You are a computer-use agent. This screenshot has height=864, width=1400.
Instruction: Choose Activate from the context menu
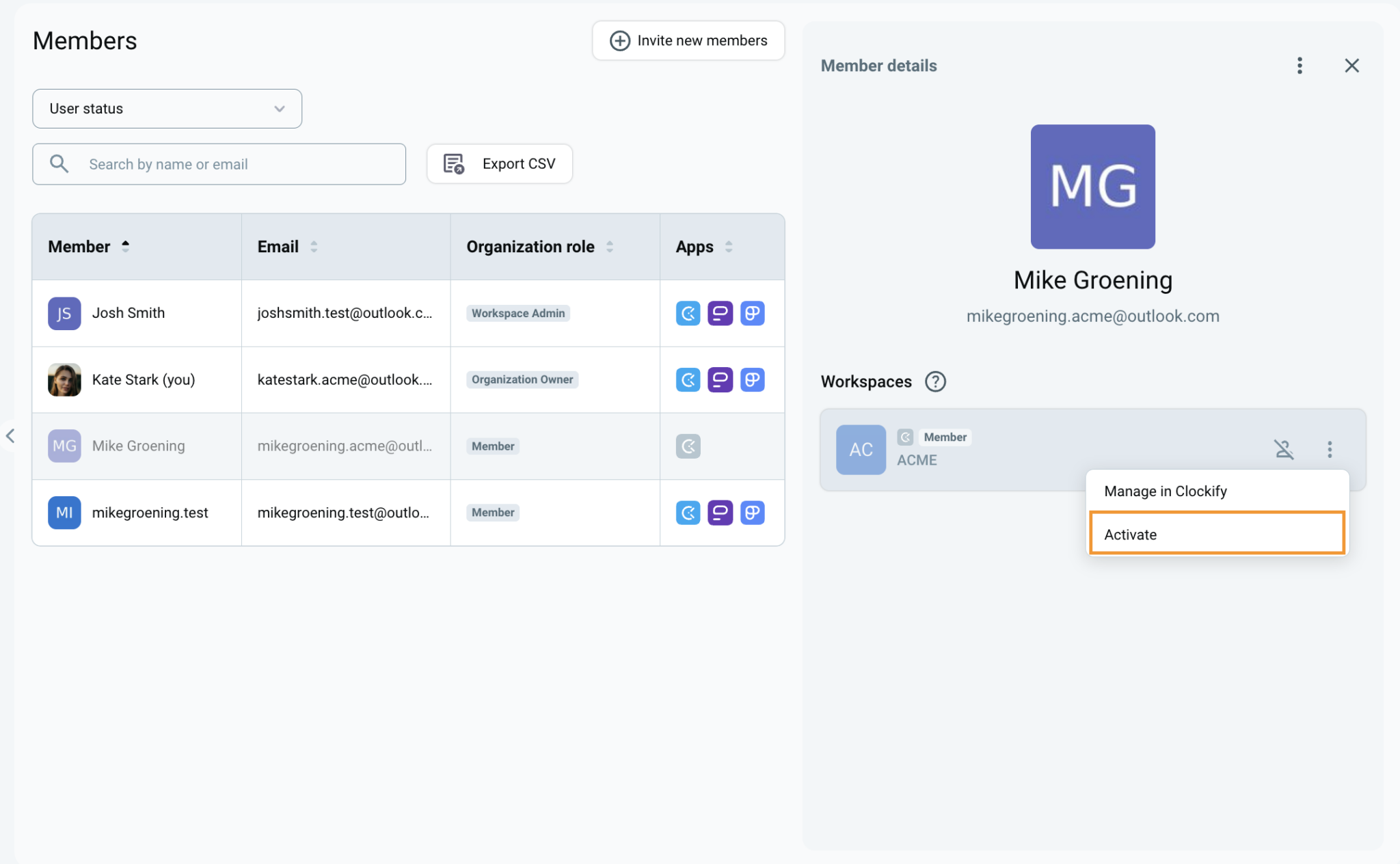coord(1217,533)
